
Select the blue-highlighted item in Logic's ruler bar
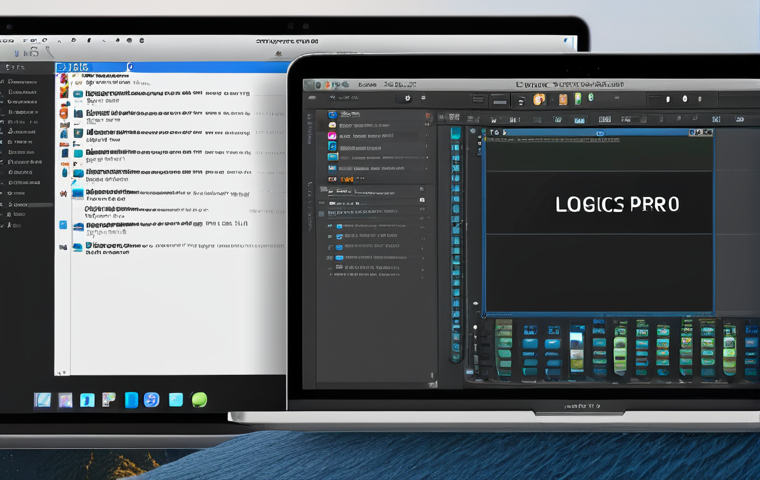click(x=579, y=120)
